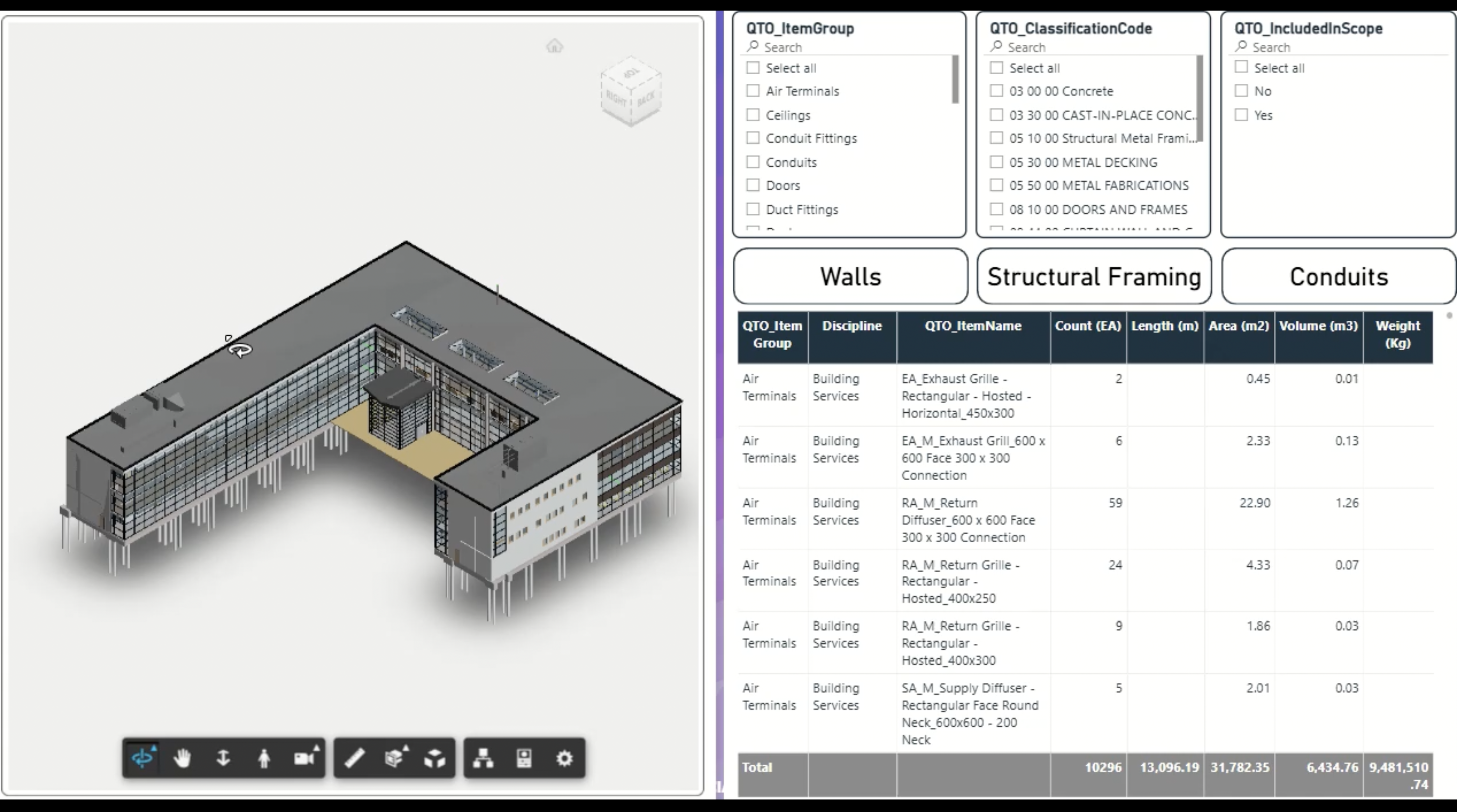Check 05 50 00 METAL FABRICATIONS checkbox
The height and width of the screenshot is (812, 1457).
point(996,185)
